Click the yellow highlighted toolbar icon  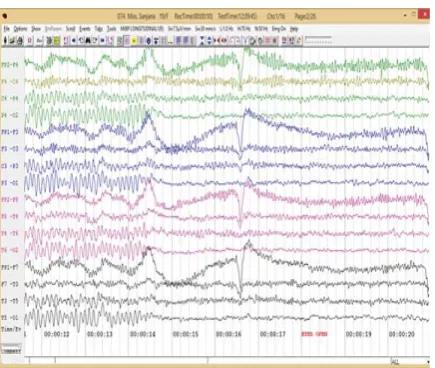click(x=134, y=40)
